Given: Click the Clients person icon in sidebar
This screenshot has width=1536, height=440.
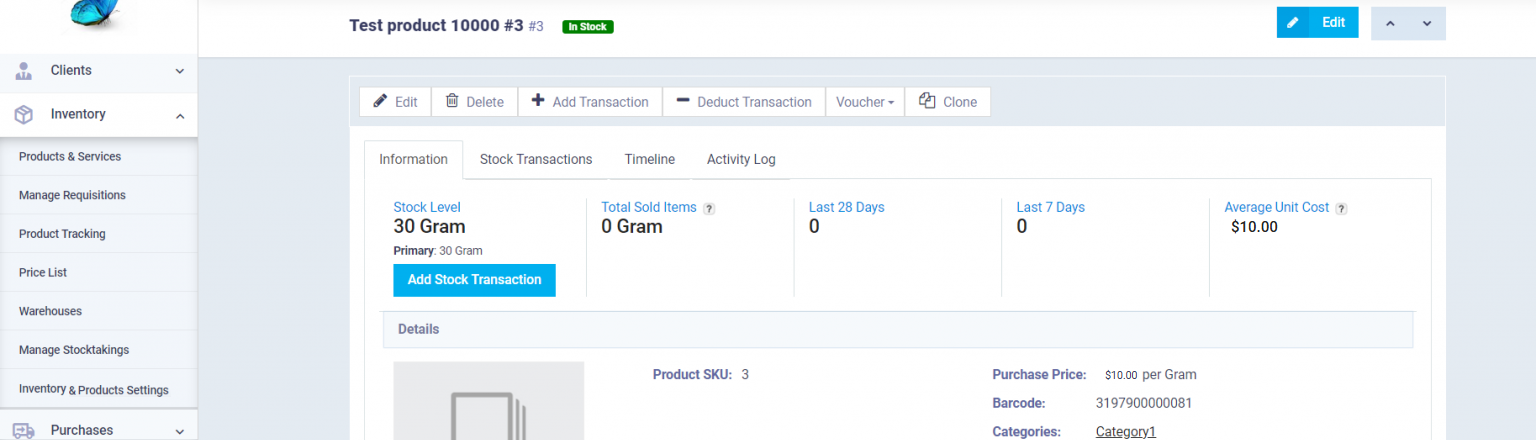Looking at the screenshot, I should click(x=23, y=71).
